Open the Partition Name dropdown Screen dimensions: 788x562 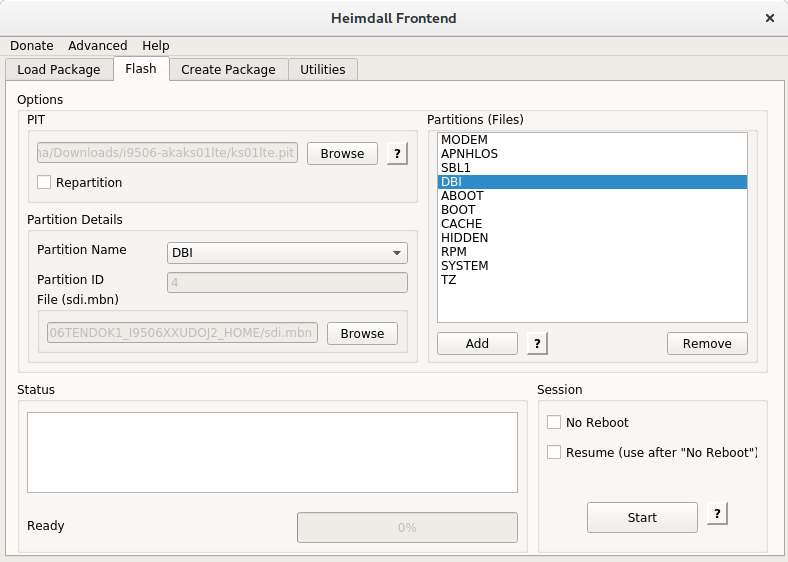point(287,253)
